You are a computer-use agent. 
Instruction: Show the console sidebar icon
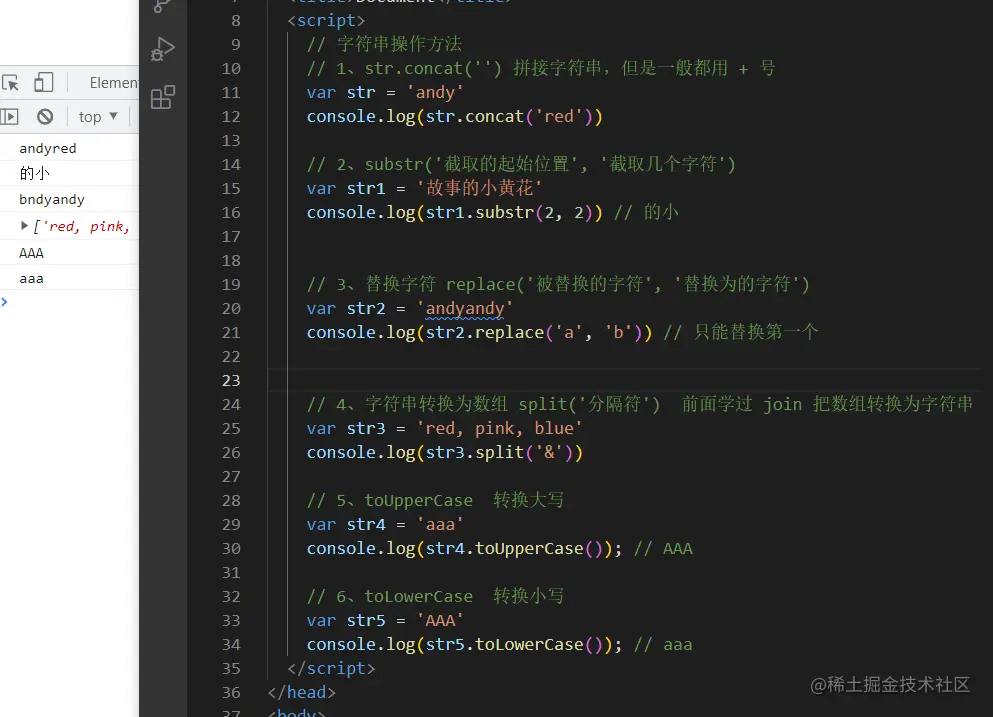[9, 117]
